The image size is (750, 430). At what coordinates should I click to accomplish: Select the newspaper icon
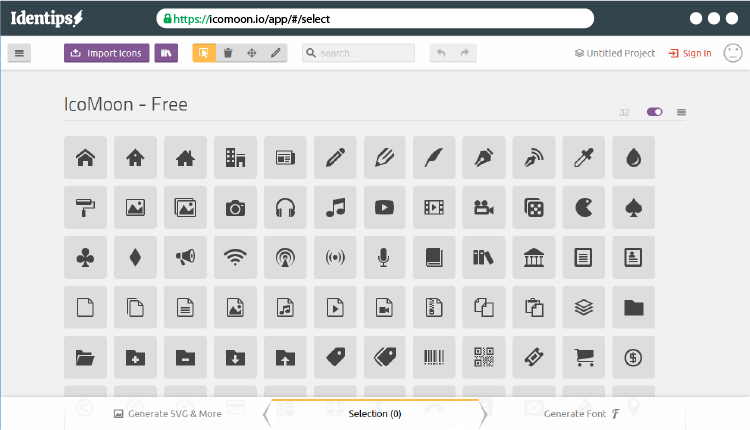click(285, 157)
